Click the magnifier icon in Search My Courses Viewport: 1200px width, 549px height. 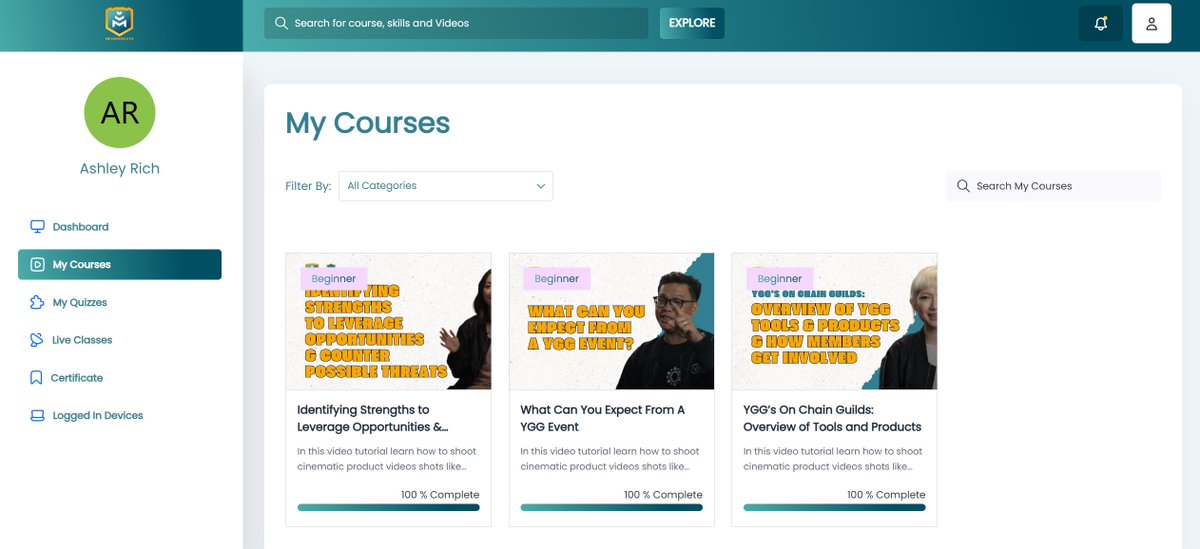(x=963, y=186)
